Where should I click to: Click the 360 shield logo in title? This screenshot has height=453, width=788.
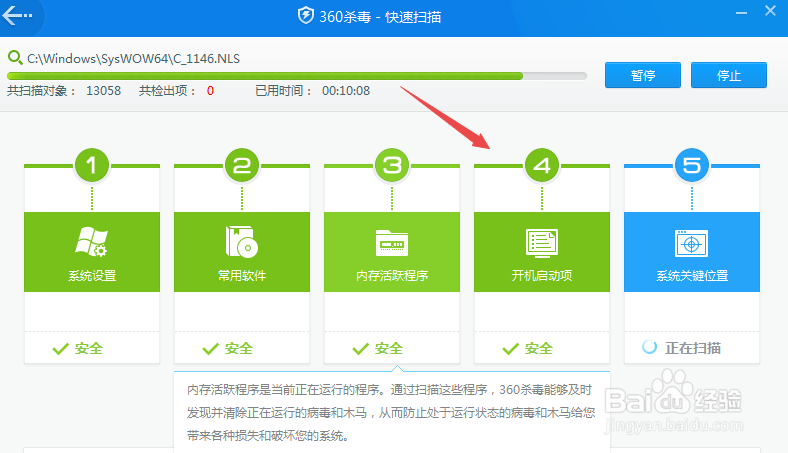[x=306, y=16]
